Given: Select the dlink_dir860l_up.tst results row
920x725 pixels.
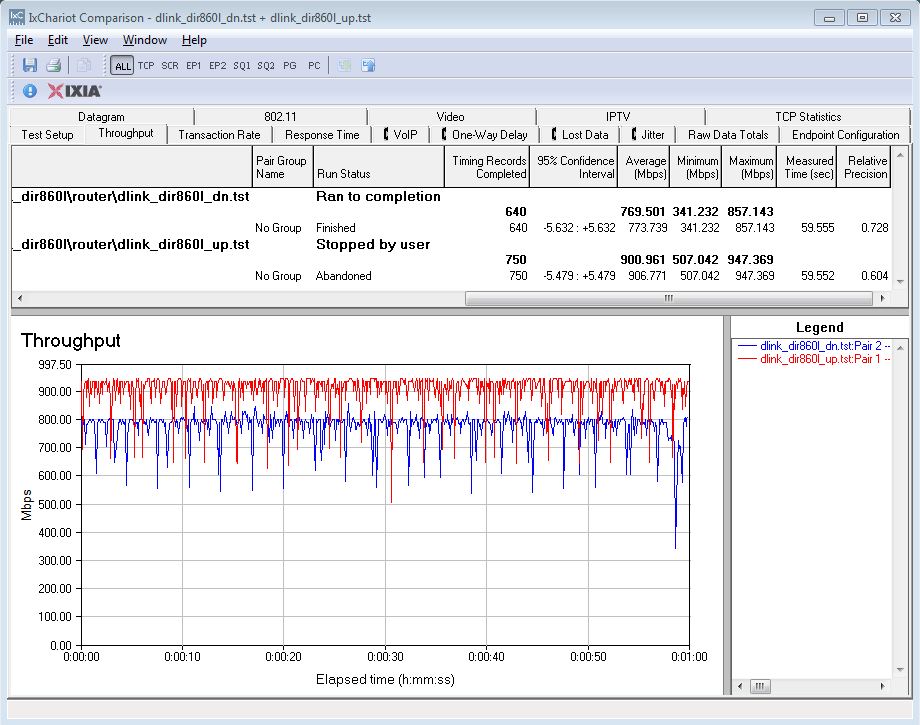Looking at the screenshot, I should [x=451, y=245].
